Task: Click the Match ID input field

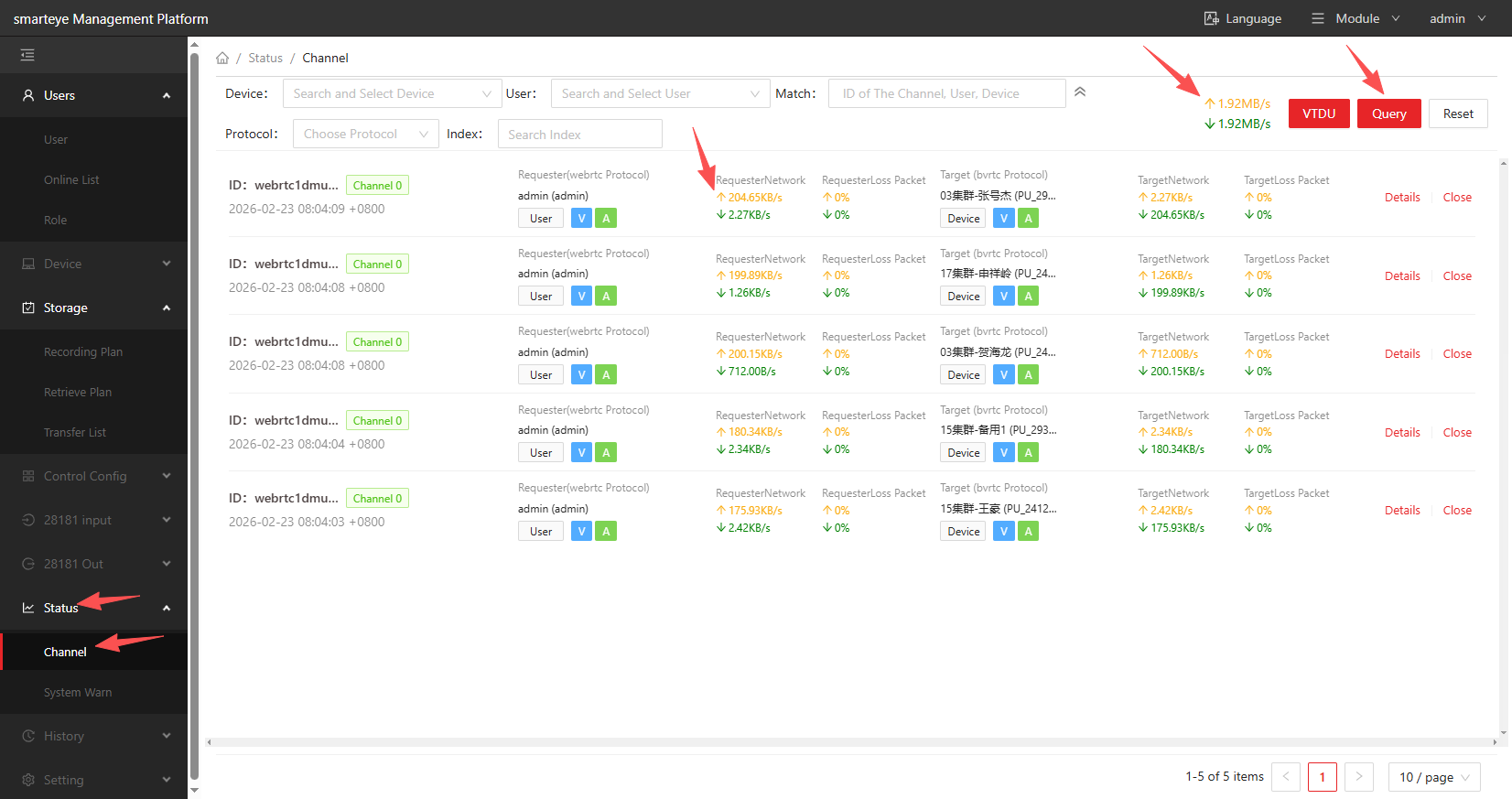Action: point(946,93)
